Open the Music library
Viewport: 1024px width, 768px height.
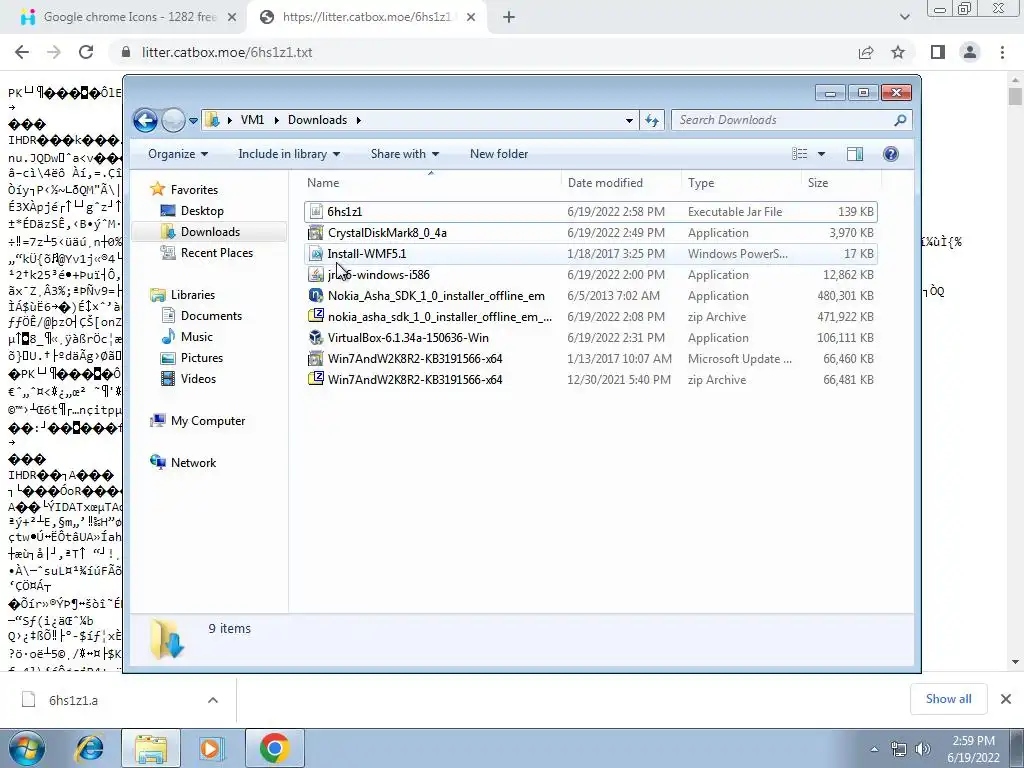click(196, 337)
